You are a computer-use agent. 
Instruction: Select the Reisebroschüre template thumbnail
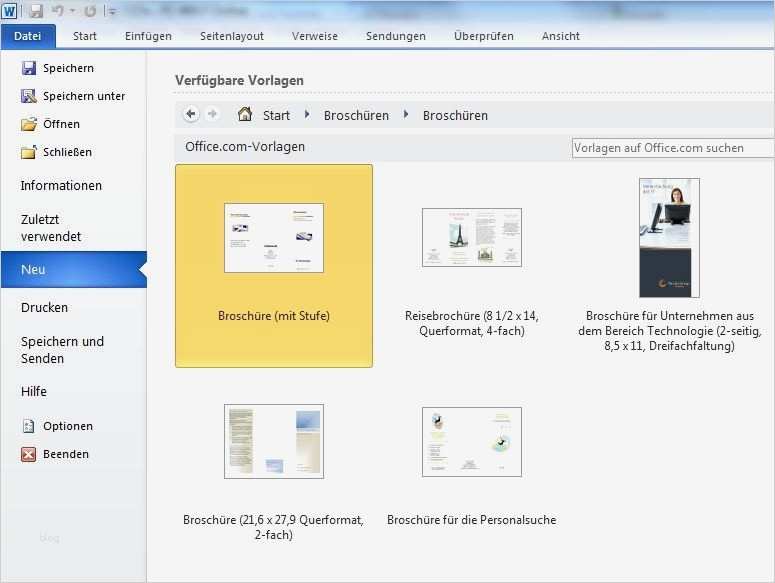tap(471, 237)
